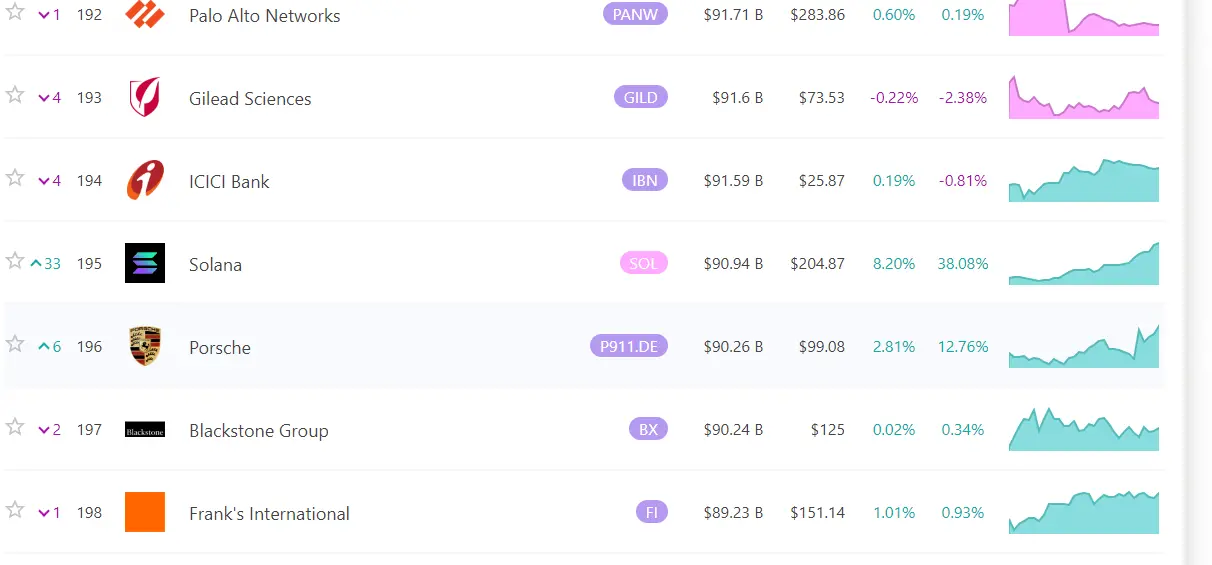
Task: Open the Gilead Sciences price sparkline chart
Action: pos(1084,98)
